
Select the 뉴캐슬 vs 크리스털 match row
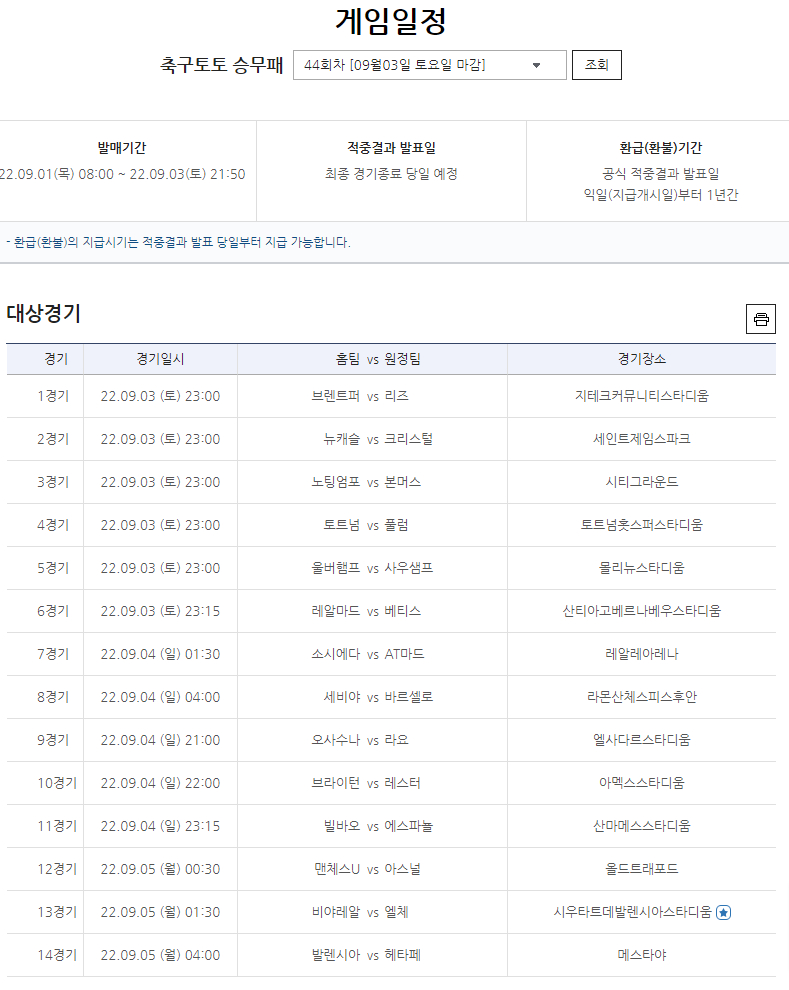click(391, 439)
